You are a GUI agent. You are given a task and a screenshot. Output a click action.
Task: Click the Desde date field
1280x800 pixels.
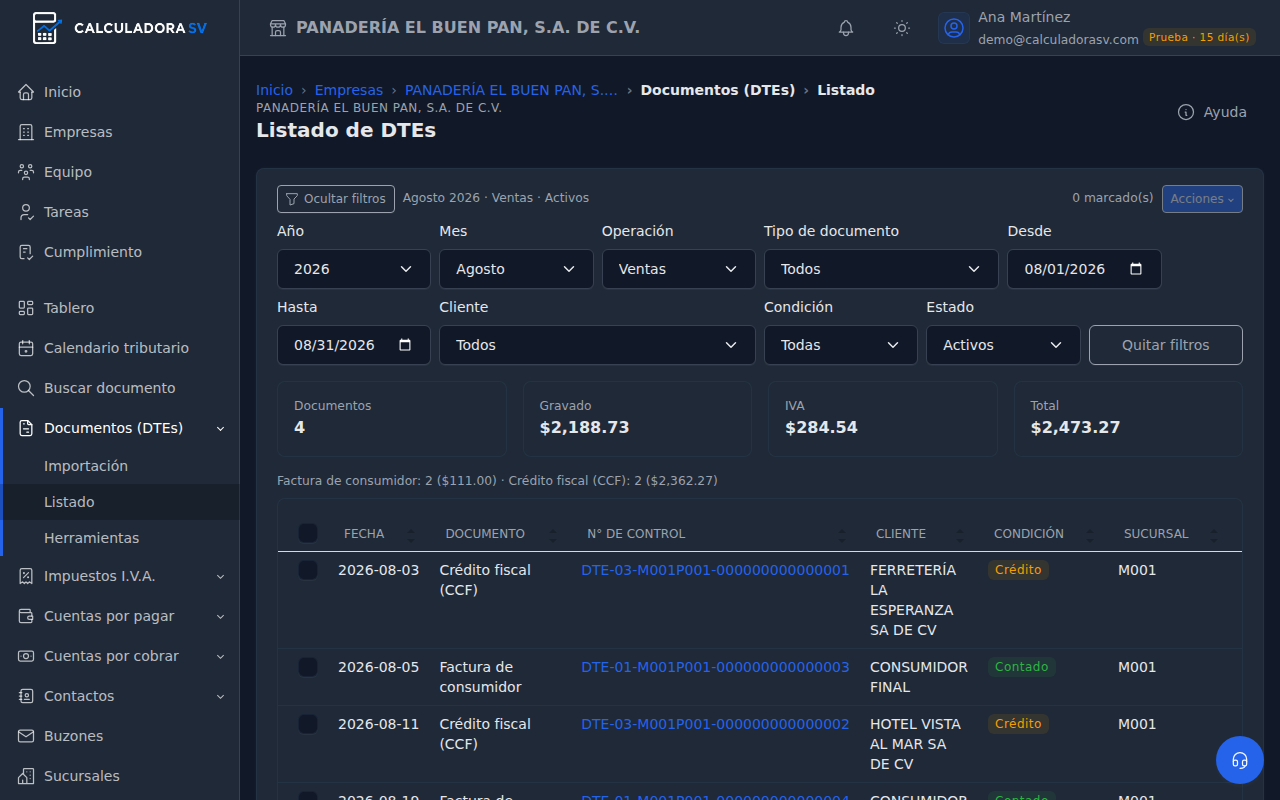tap(1084, 269)
